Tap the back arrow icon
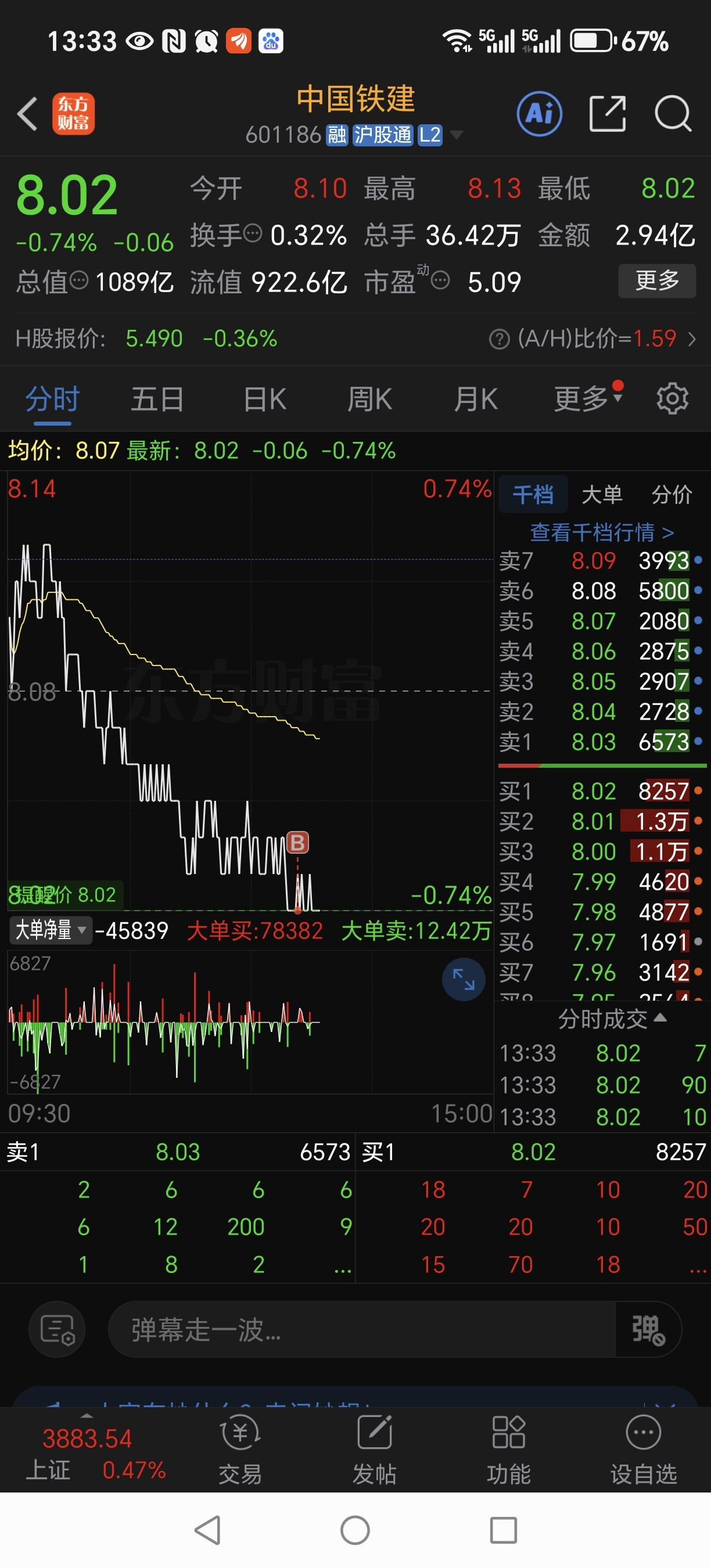711x1568 pixels. [27, 114]
